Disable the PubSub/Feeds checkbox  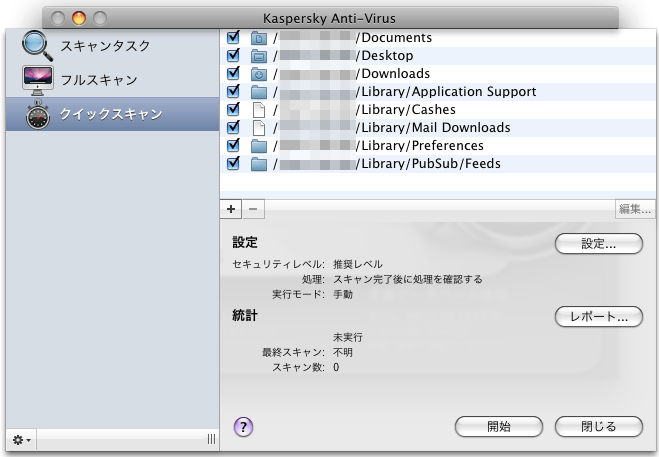click(x=233, y=163)
